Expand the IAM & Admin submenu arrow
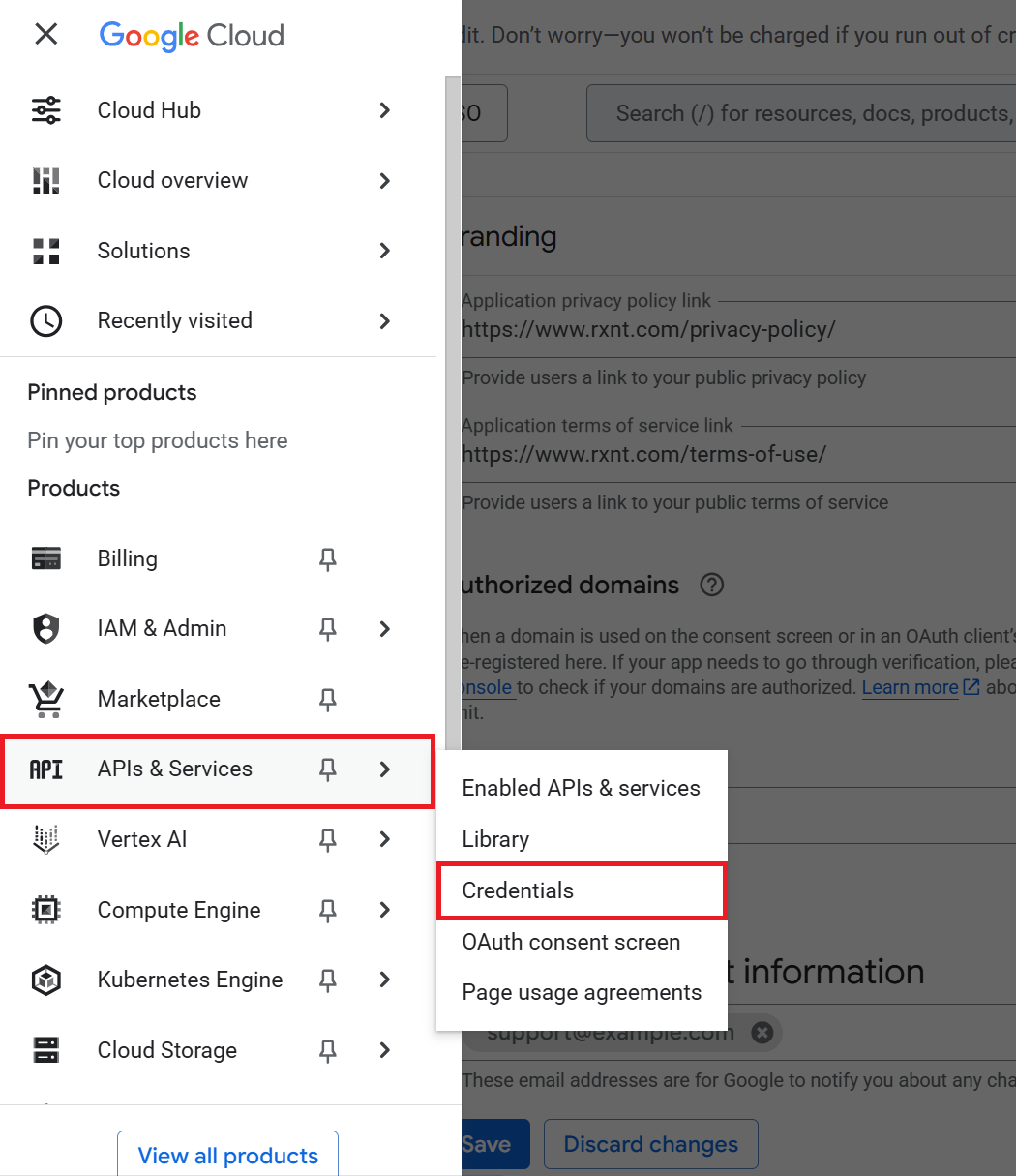 [385, 629]
